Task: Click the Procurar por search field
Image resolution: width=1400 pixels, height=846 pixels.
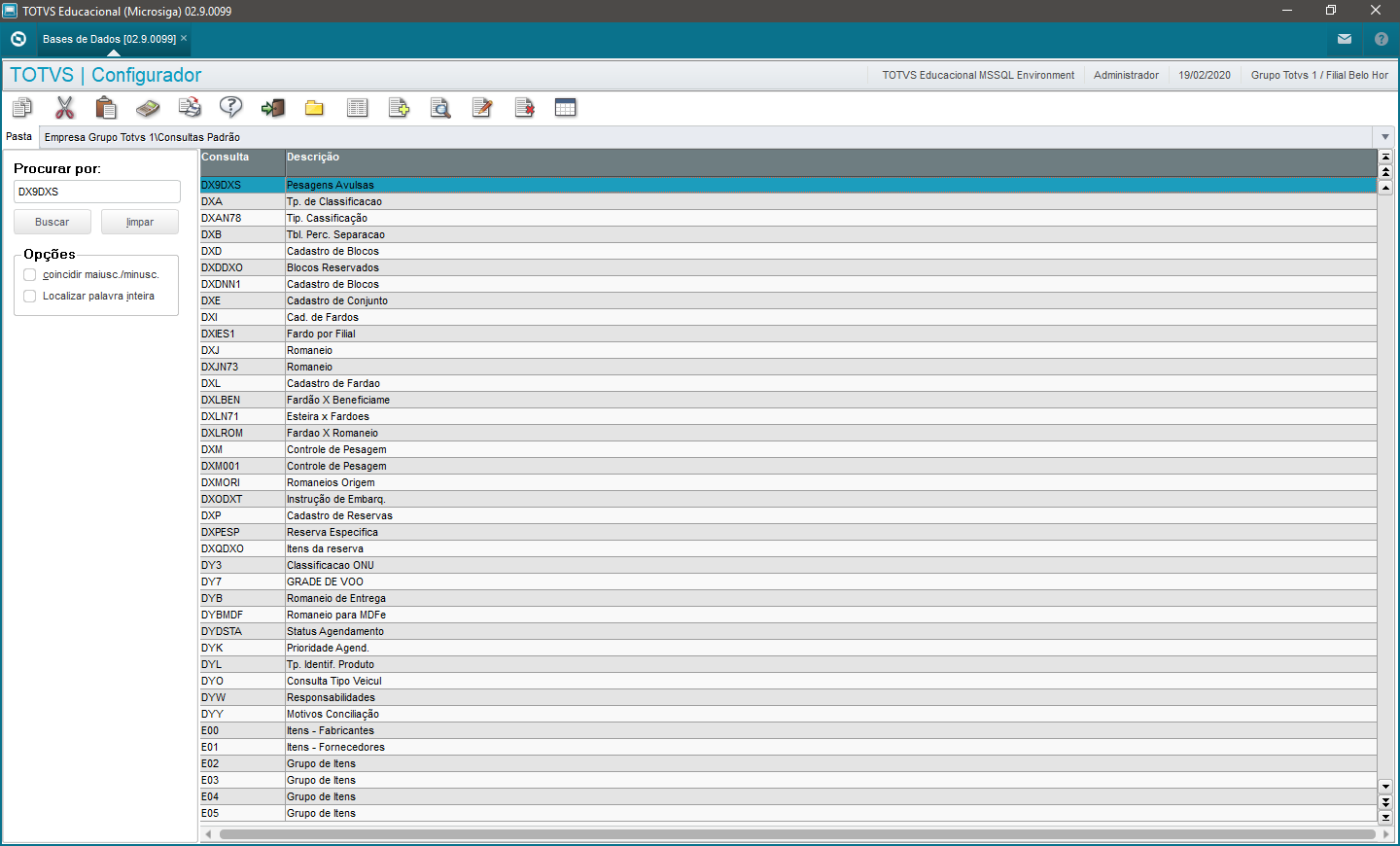Action: click(97, 192)
